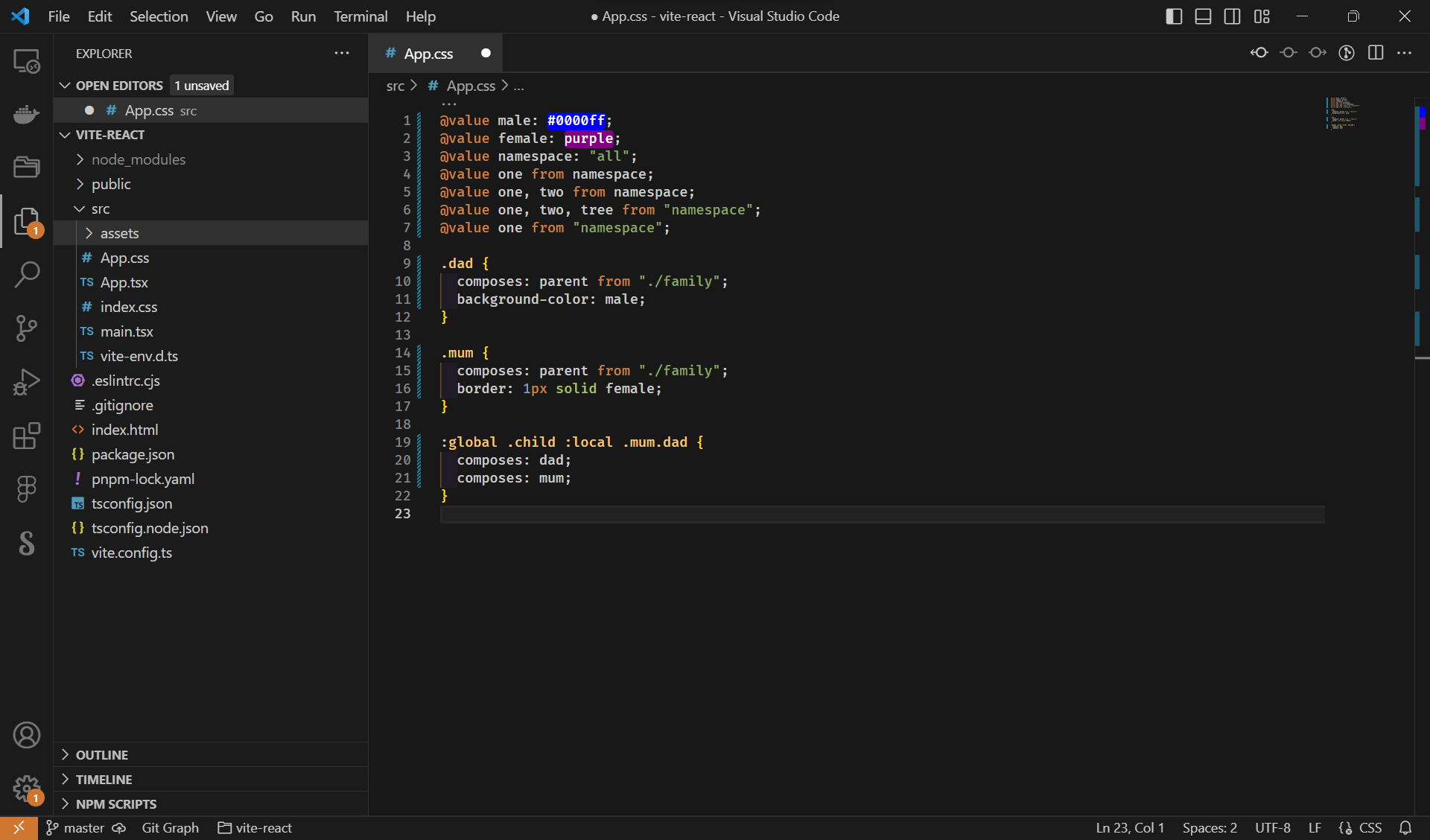
Task: Go to previous change icon
Action: point(1259,53)
